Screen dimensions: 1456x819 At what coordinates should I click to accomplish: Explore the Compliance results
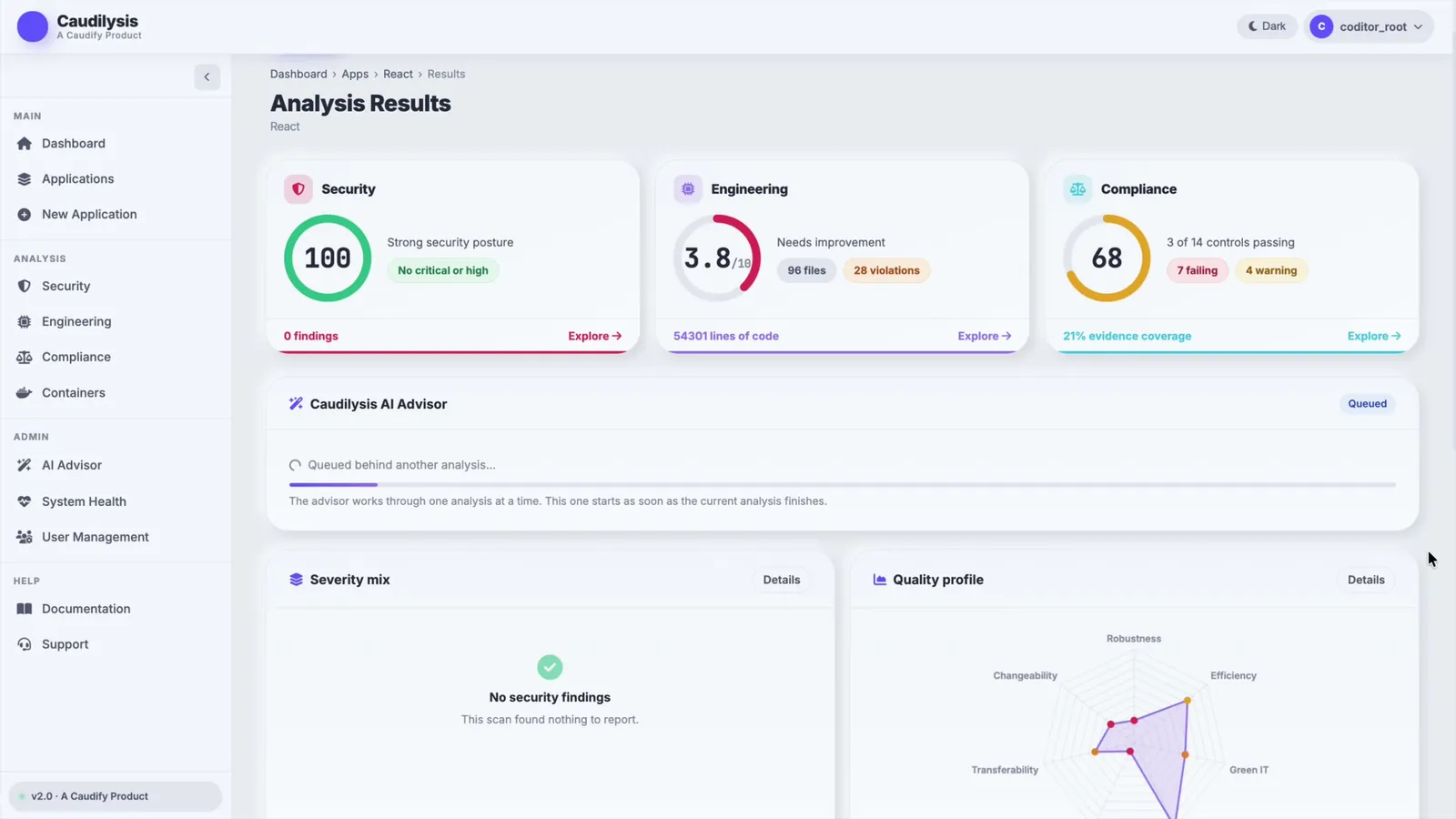(x=1374, y=336)
